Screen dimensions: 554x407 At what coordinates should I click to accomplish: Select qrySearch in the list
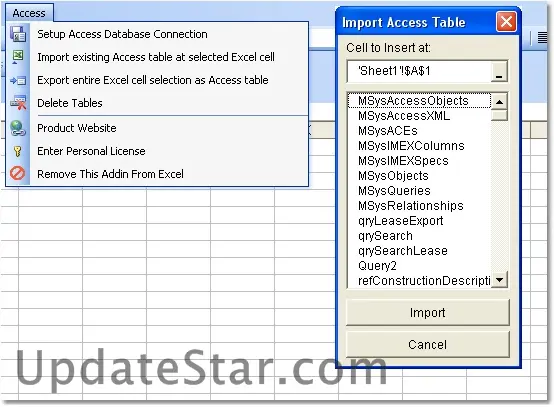click(419, 236)
